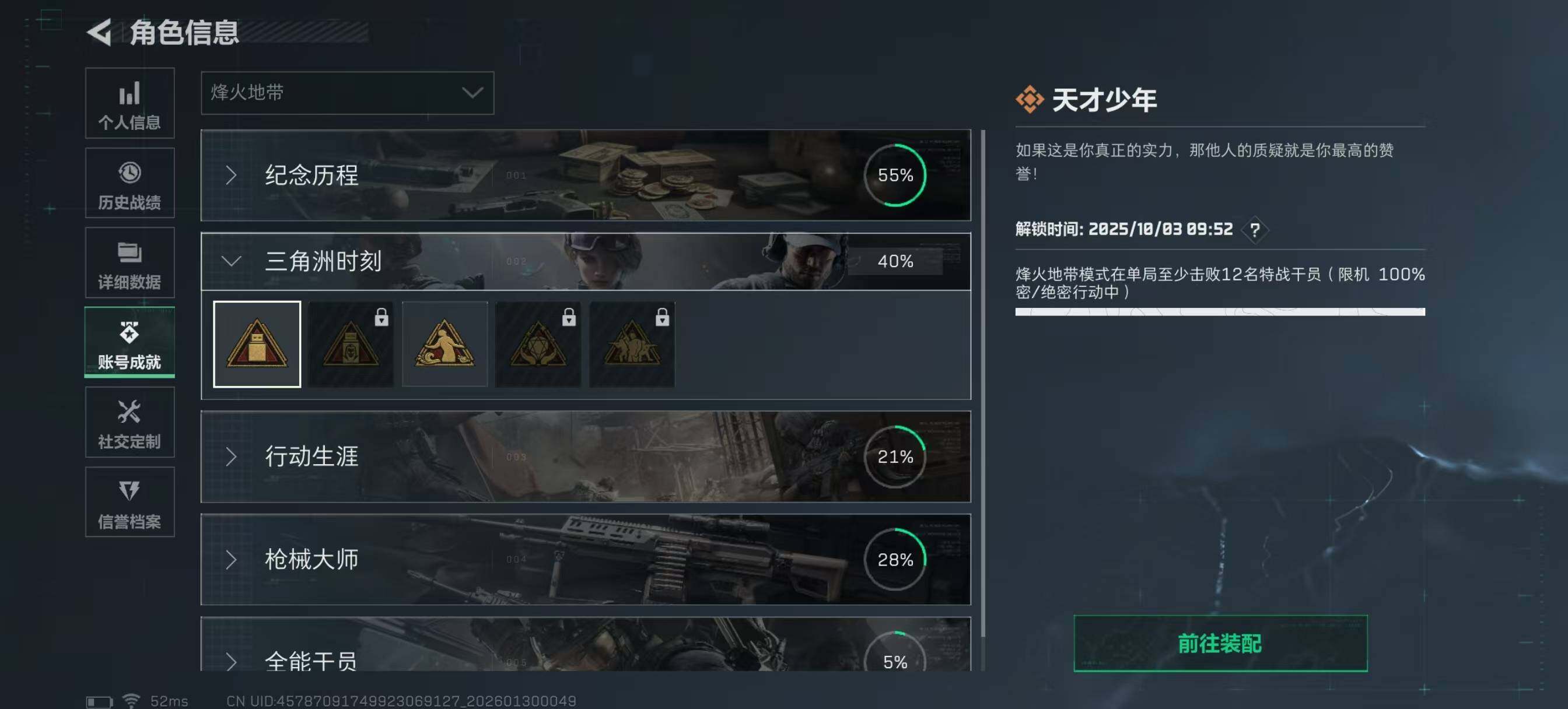The height and width of the screenshot is (709, 1568).
Task: Switch to 详细数据 in the sidebar
Action: click(x=129, y=262)
